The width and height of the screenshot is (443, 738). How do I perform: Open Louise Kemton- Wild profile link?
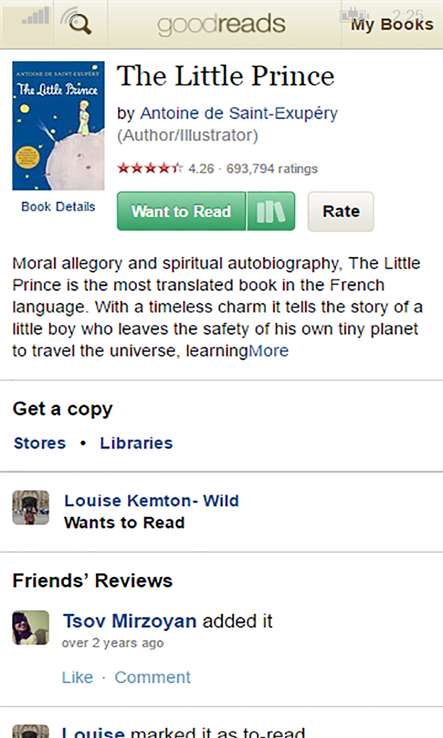(152, 500)
